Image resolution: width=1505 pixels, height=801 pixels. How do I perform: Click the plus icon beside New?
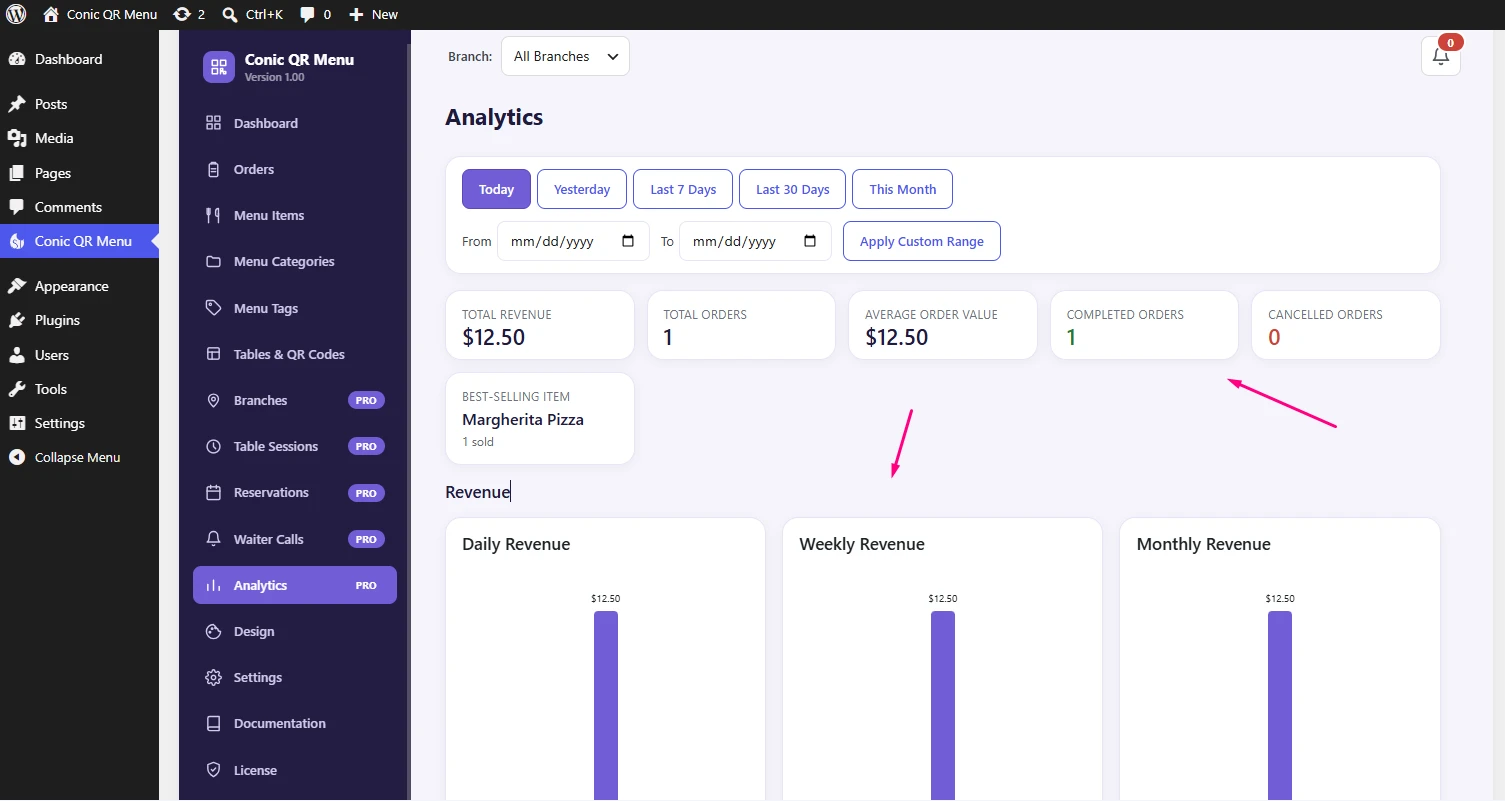click(356, 14)
